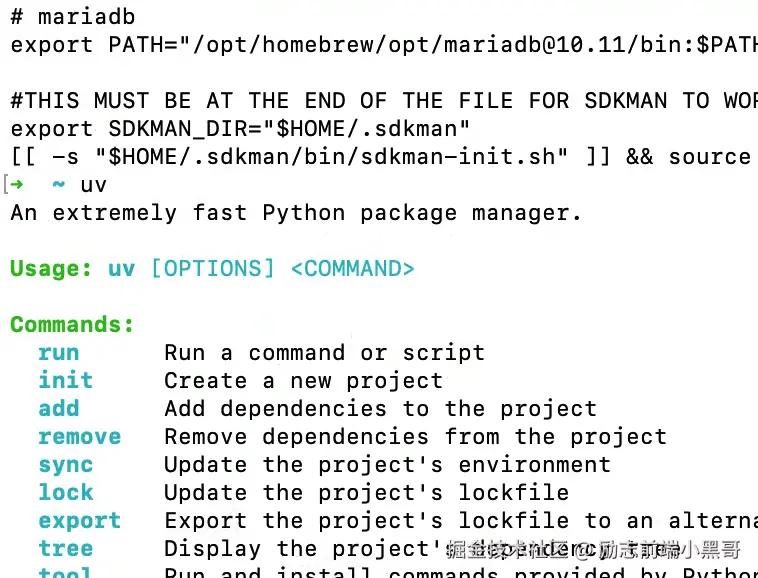Click the tilde directory indicator in prompt

pos(59,185)
